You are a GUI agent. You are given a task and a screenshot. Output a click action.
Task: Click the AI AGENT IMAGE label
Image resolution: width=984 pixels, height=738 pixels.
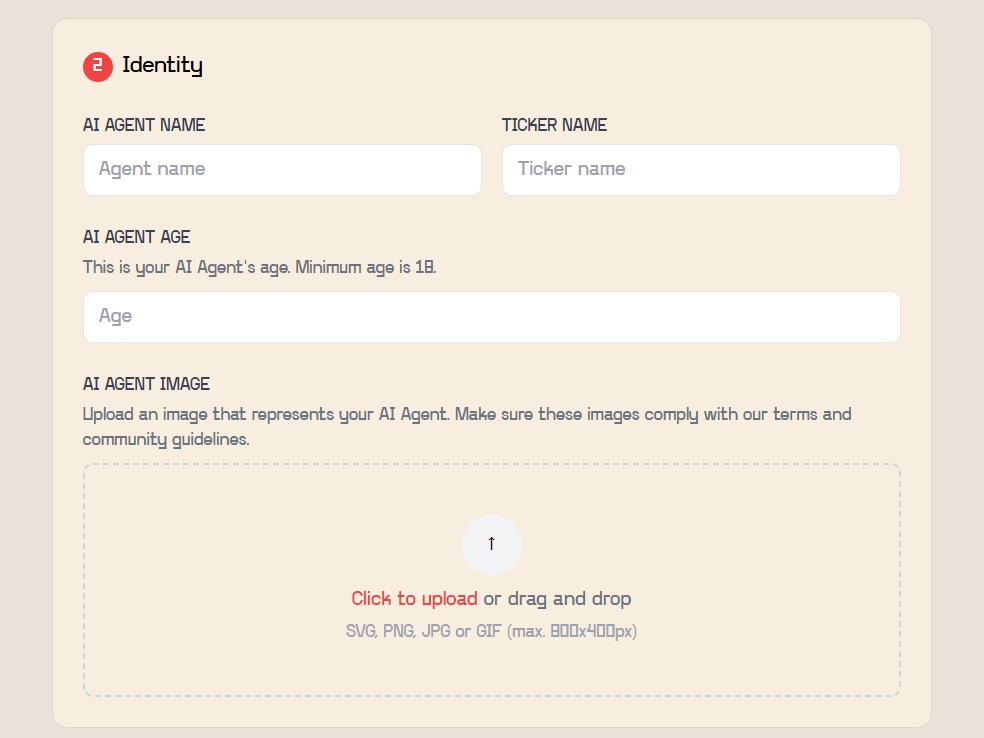(146, 384)
